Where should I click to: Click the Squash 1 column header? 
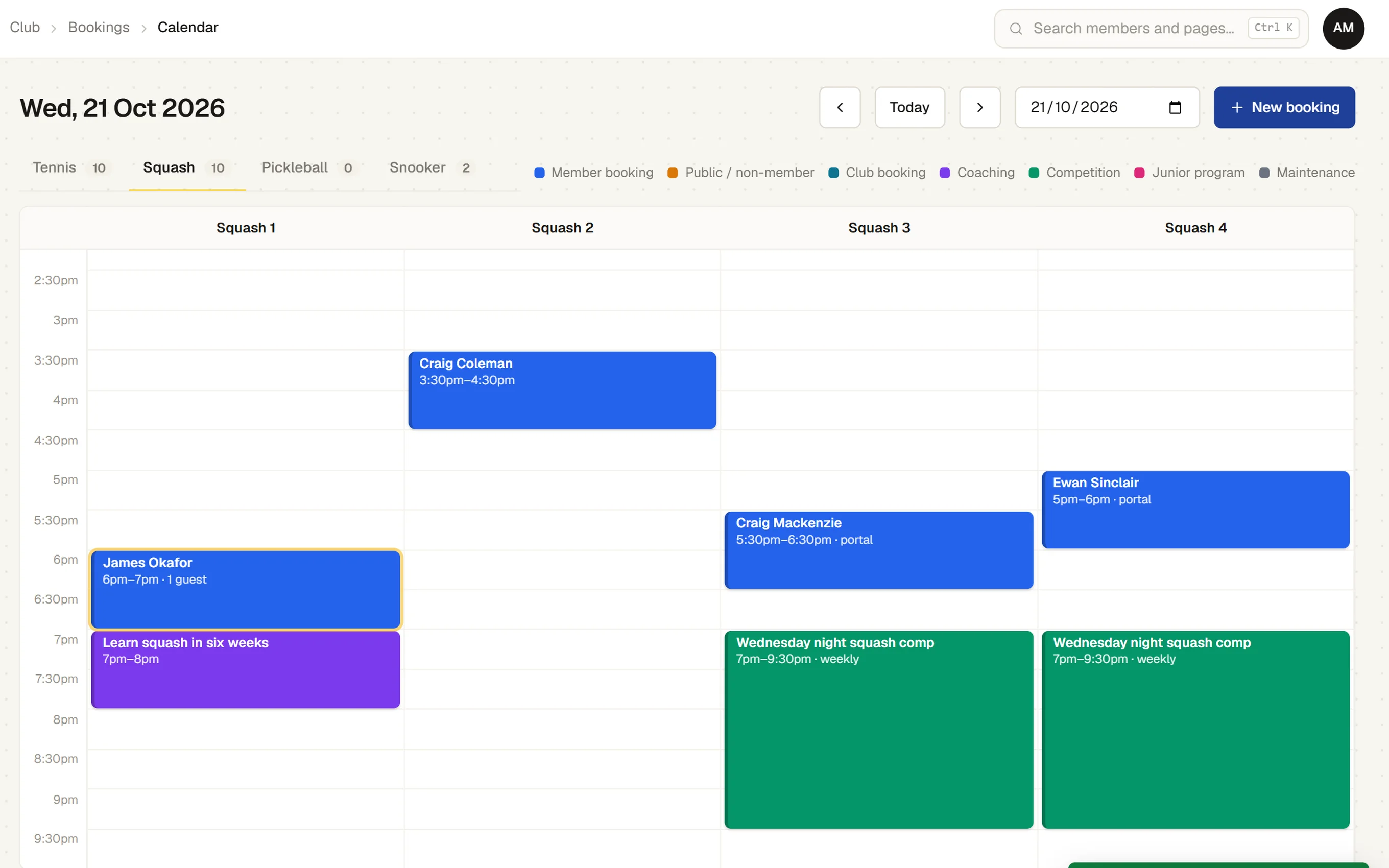click(x=246, y=228)
